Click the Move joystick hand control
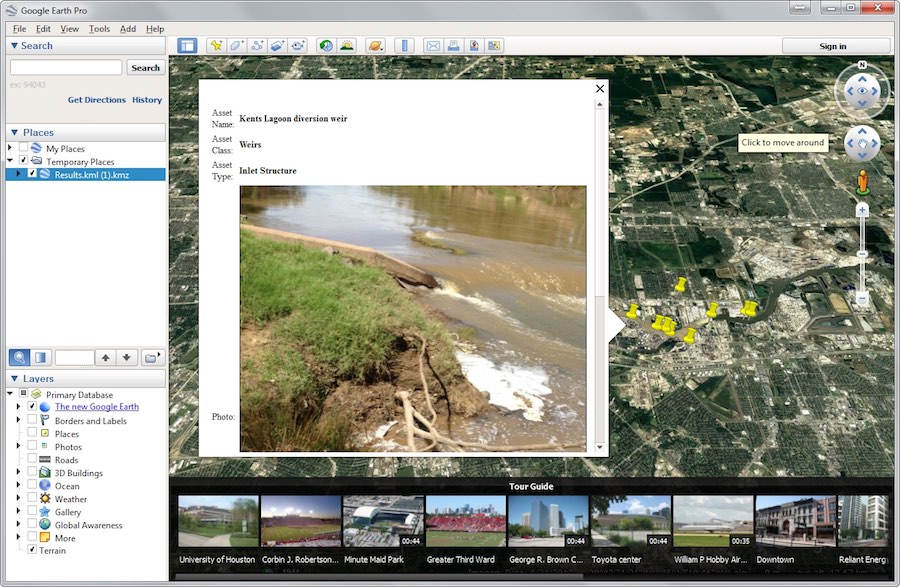The image size is (900, 587). pos(862,143)
